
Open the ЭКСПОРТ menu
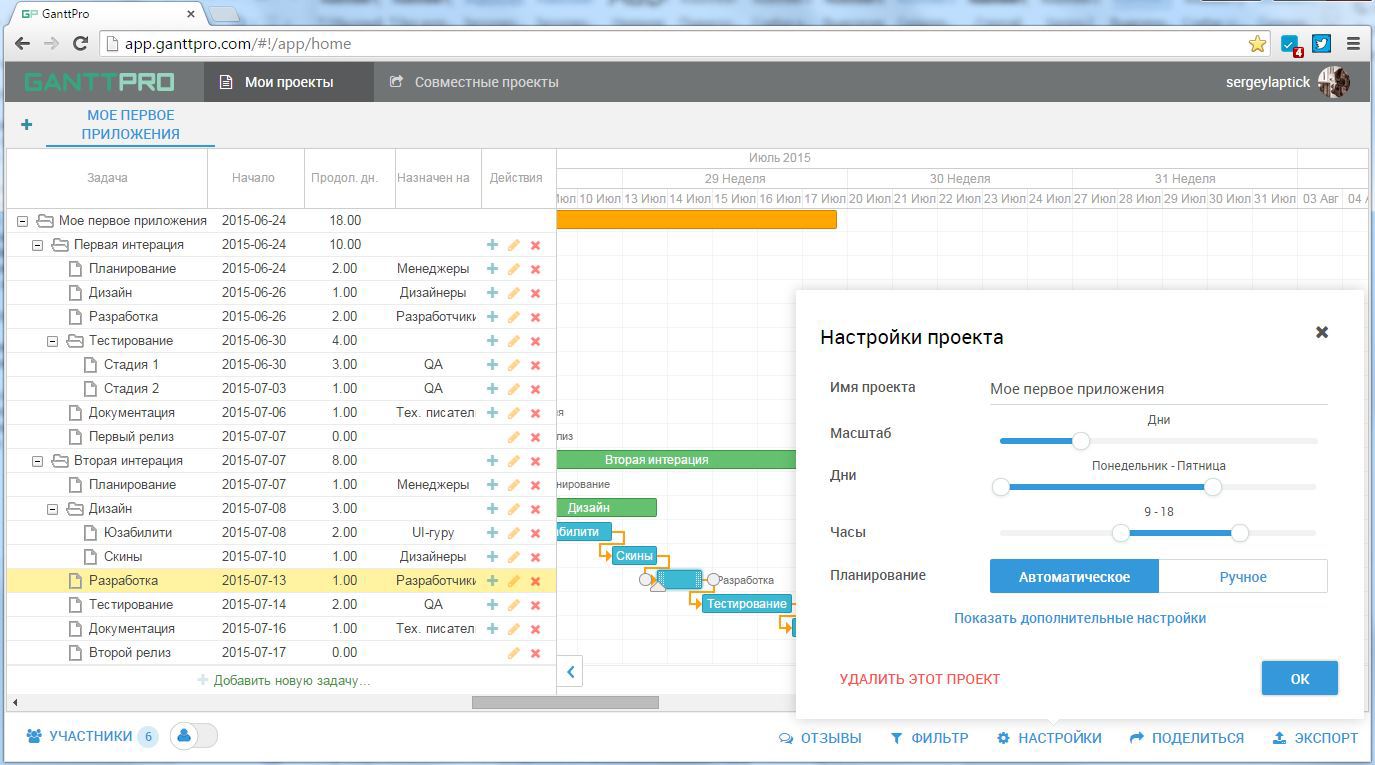click(1315, 738)
